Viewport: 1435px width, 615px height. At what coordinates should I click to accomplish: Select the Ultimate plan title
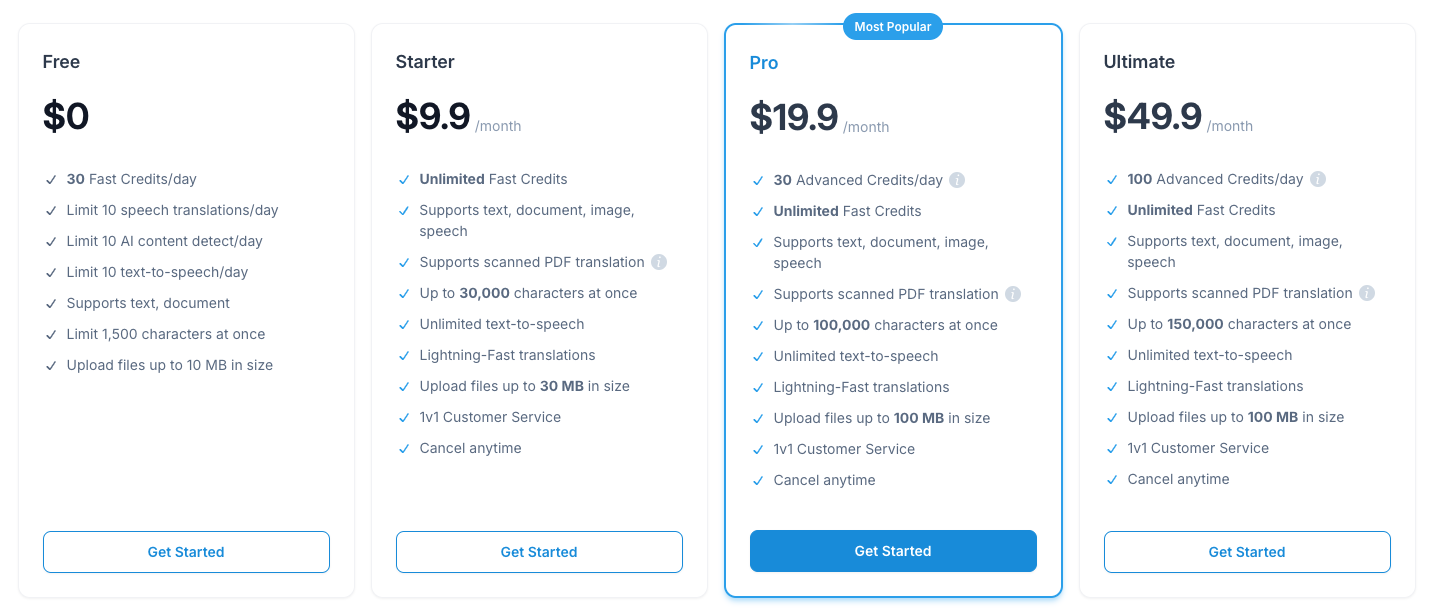point(1139,61)
